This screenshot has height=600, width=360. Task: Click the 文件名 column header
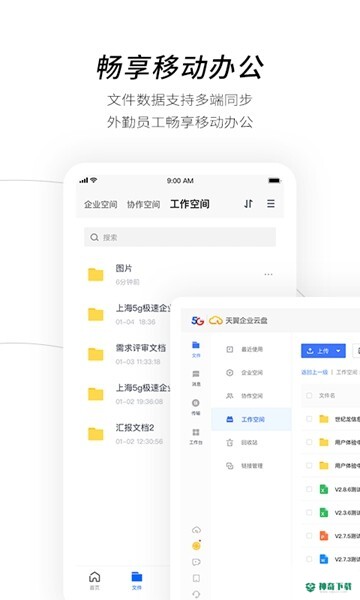[327, 395]
